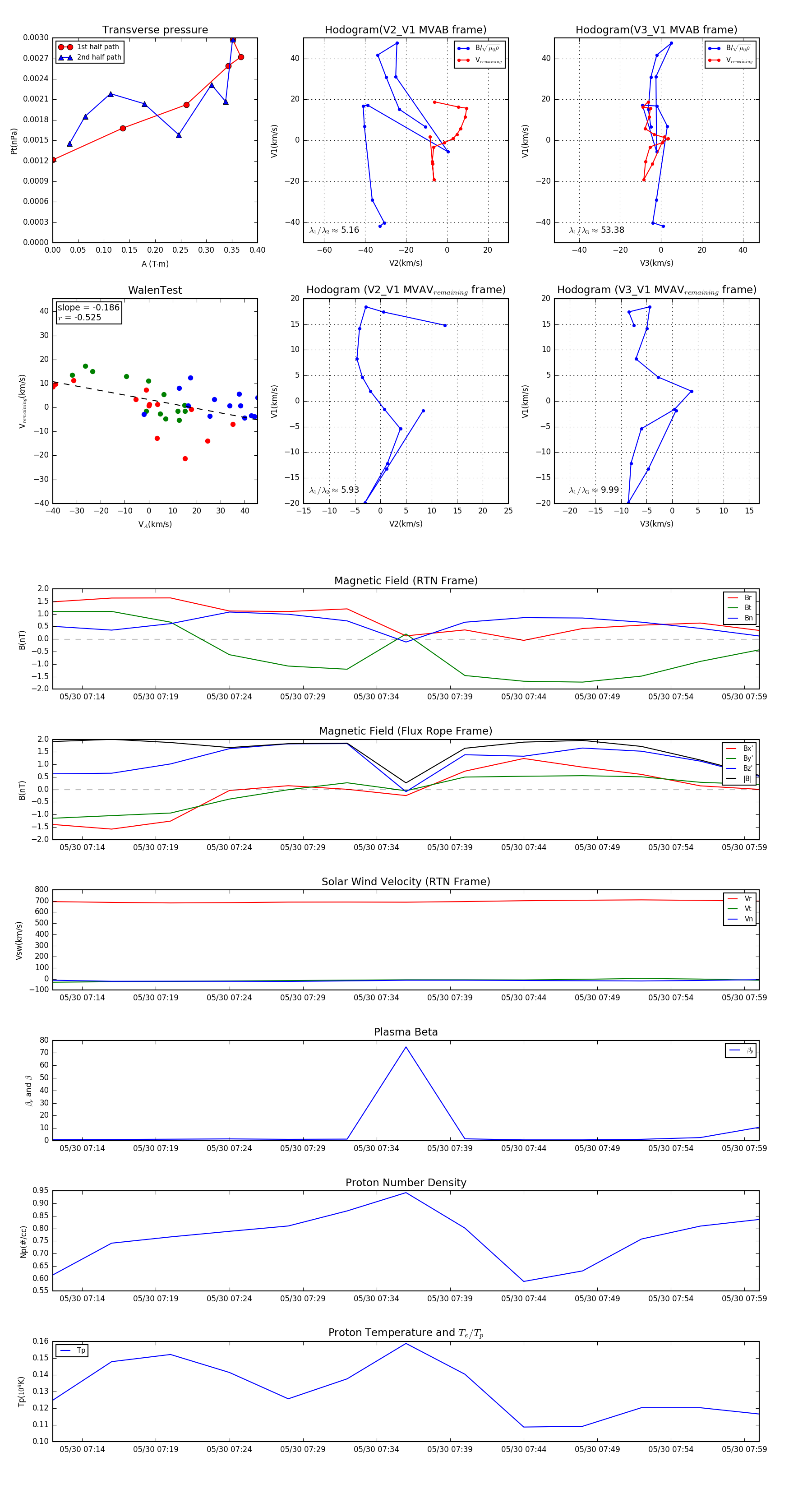812x1489 pixels.
Task: Click the 'Plasma Beta' plot title
Action: point(406,1032)
